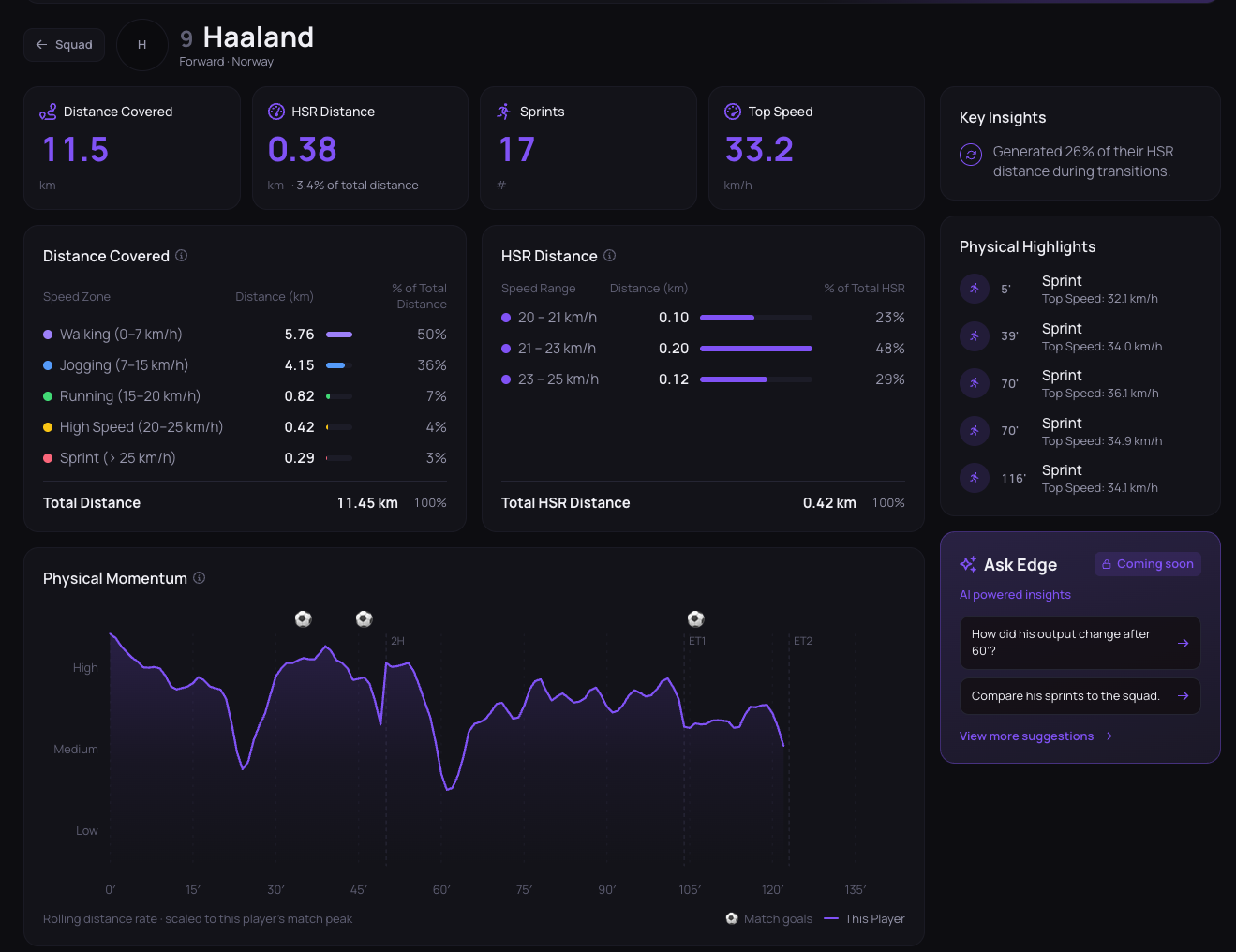
Task: Click the 20 – 21 km/h HSR progress bar
Action: [756, 318]
